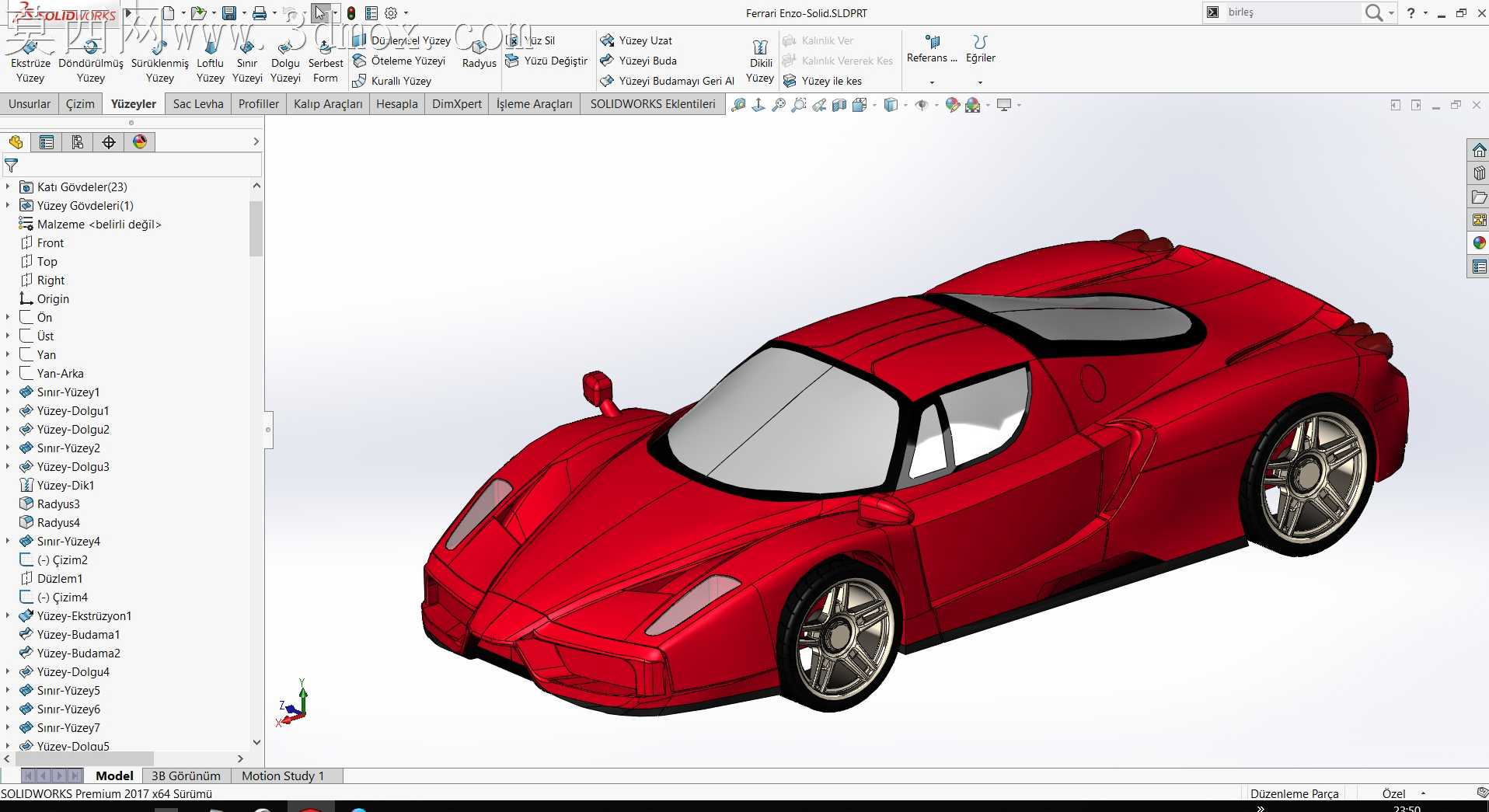Expand Katı Gövdeler(23) folder
Viewport: 1489px width, 812px height.
point(8,186)
